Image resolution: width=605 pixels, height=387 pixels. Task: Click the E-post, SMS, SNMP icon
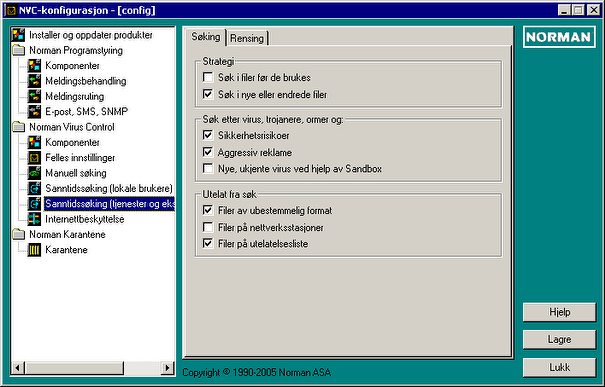pyautogui.click(x=34, y=112)
